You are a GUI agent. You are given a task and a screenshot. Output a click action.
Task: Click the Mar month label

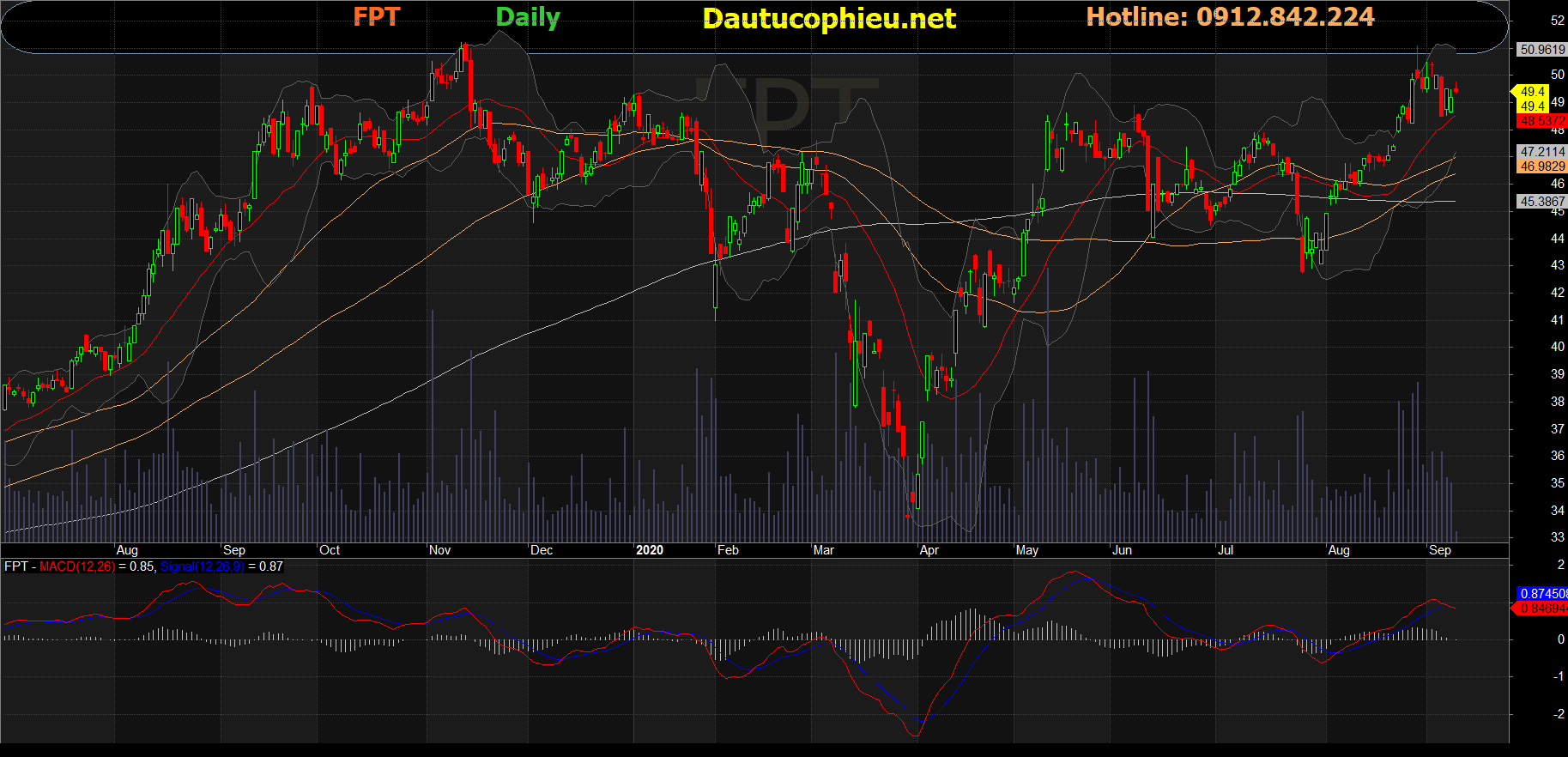(x=823, y=550)
